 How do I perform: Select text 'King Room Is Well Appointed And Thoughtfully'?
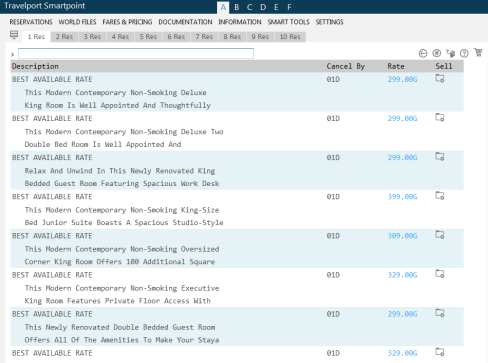click(x=117, y=105)
